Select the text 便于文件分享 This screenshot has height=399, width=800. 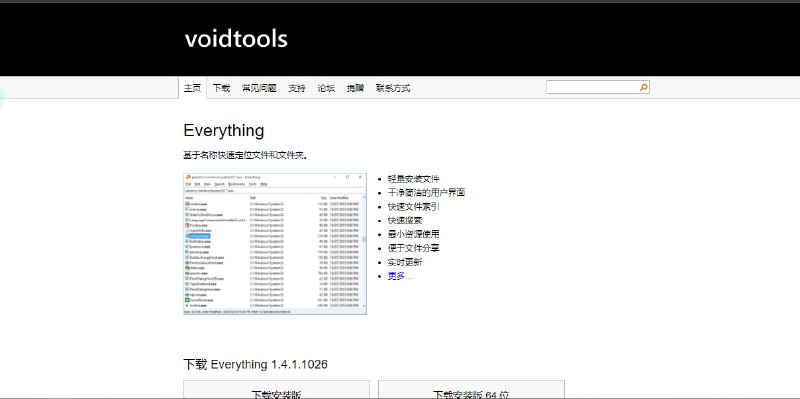point(413,248)
